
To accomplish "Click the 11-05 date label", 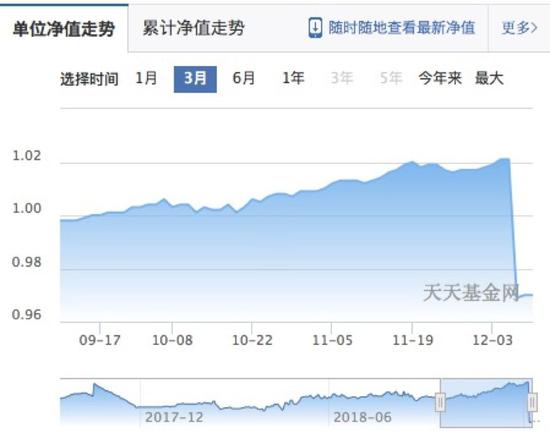I will click(332, 340).
